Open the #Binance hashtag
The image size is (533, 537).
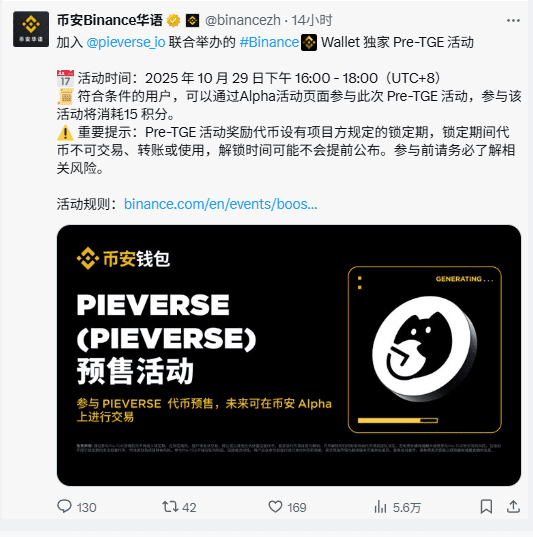[269, 42]
